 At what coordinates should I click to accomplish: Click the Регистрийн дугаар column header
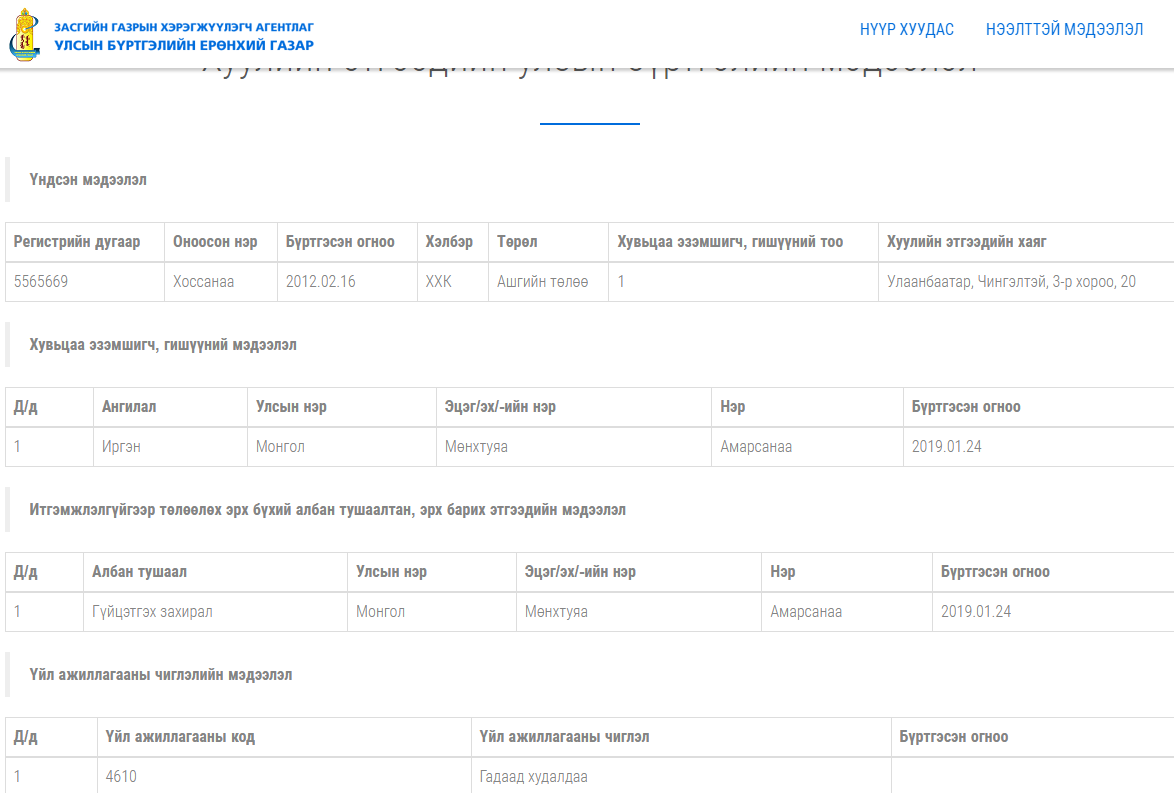(x=77, y=242)
